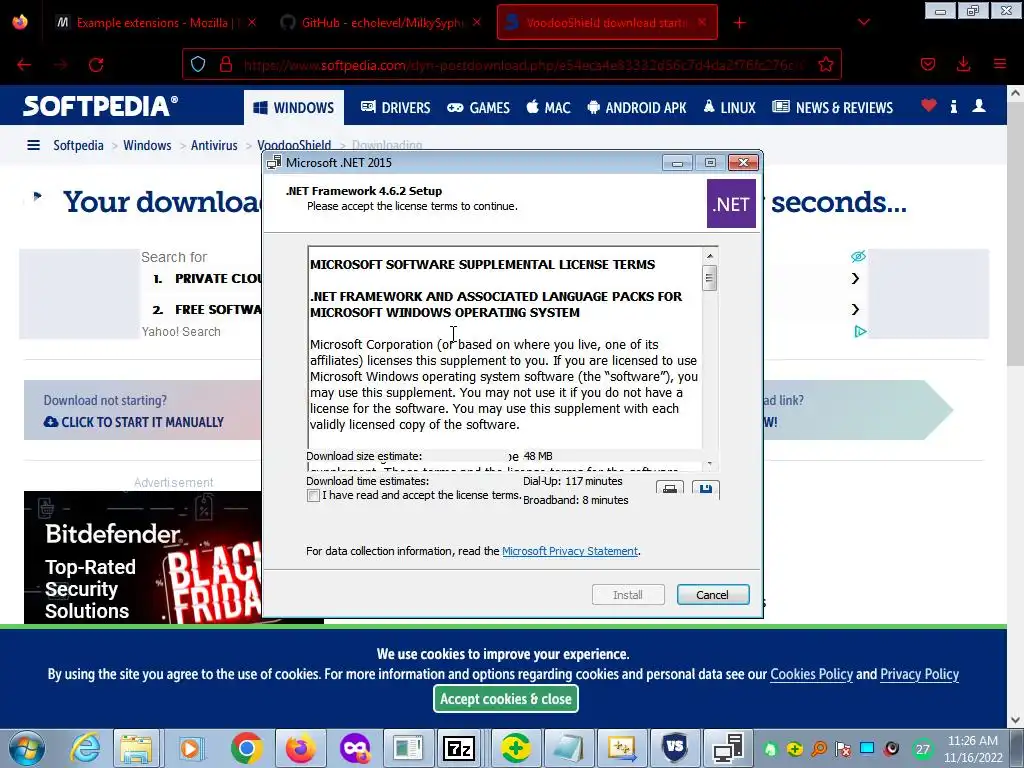This screenshot has height=768, width=1024.
Task: Open the Drivers section on Softpedia
Action: (396, 108)
